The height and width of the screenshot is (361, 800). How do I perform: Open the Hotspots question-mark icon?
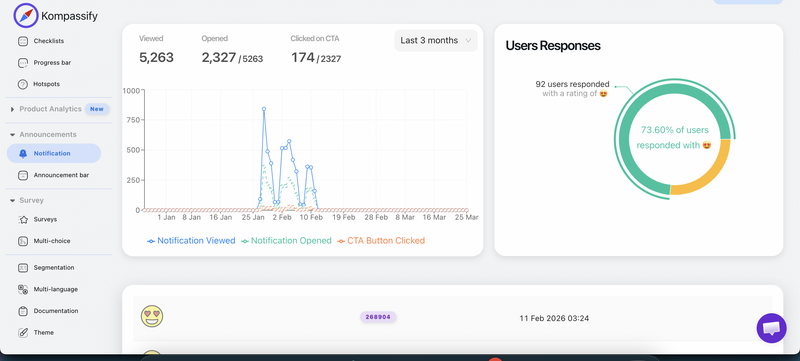23,85
